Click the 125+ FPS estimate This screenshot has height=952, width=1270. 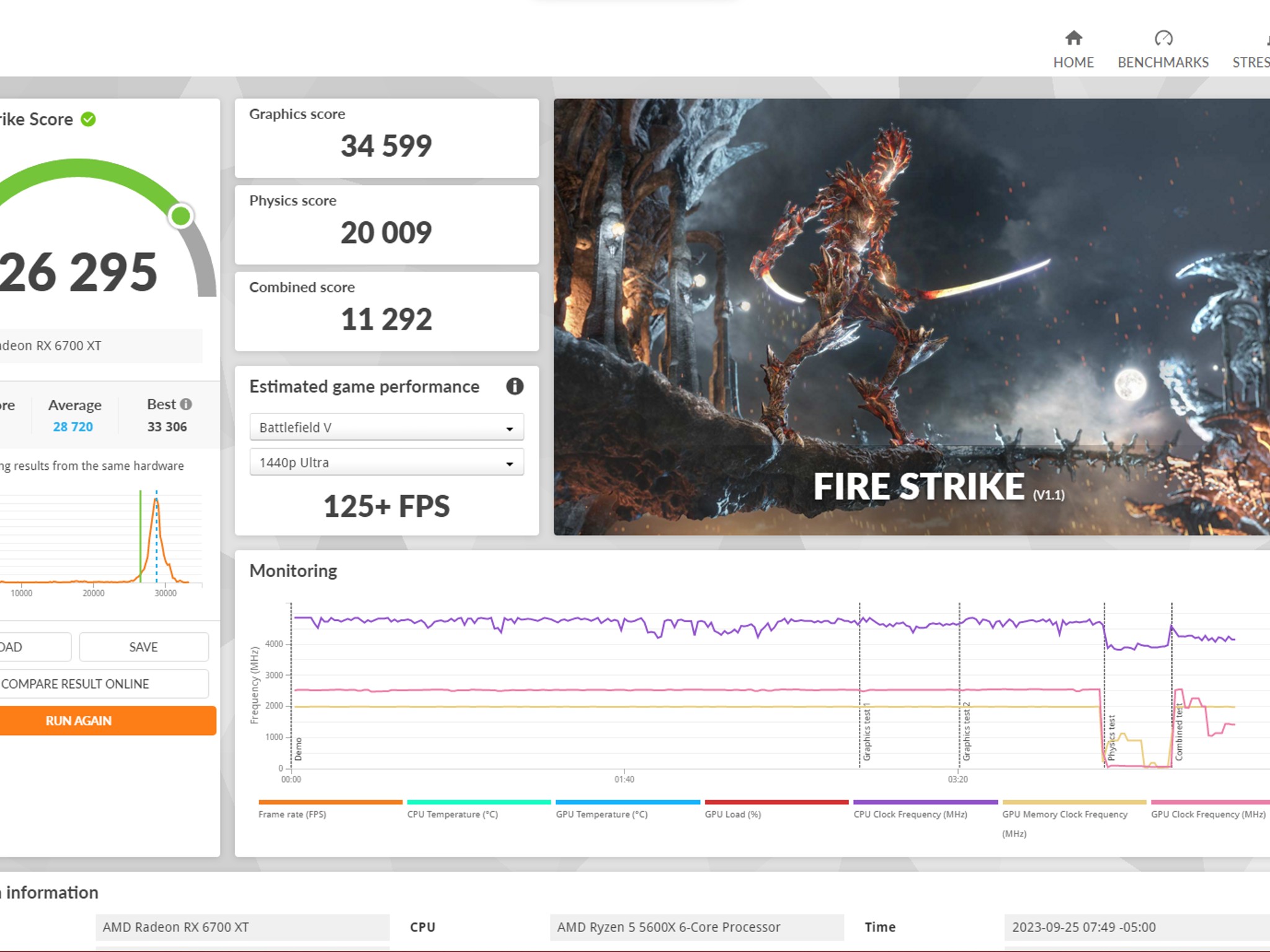click(x=386, y=506)
